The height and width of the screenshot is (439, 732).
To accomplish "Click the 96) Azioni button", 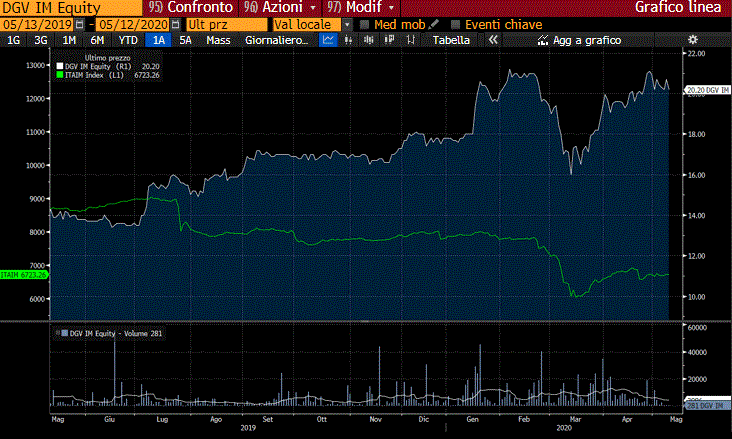I will point(280,7).
